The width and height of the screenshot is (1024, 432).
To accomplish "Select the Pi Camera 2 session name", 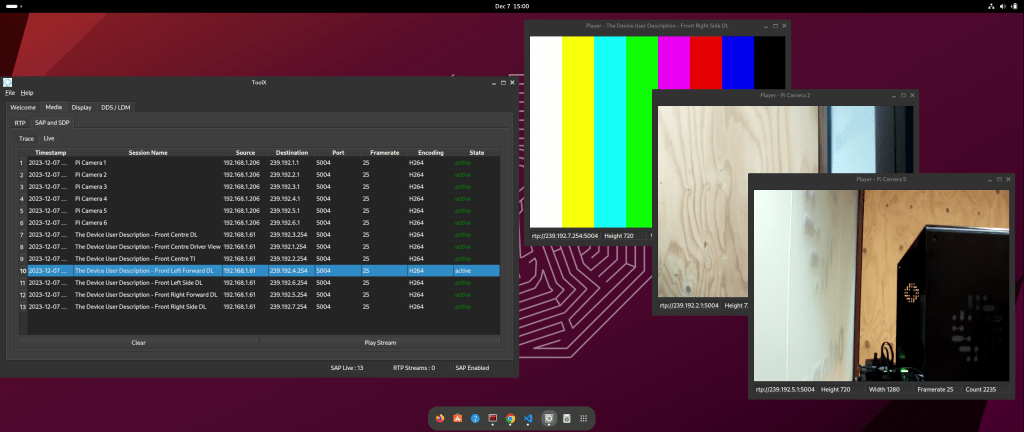I will pos(91,175).
